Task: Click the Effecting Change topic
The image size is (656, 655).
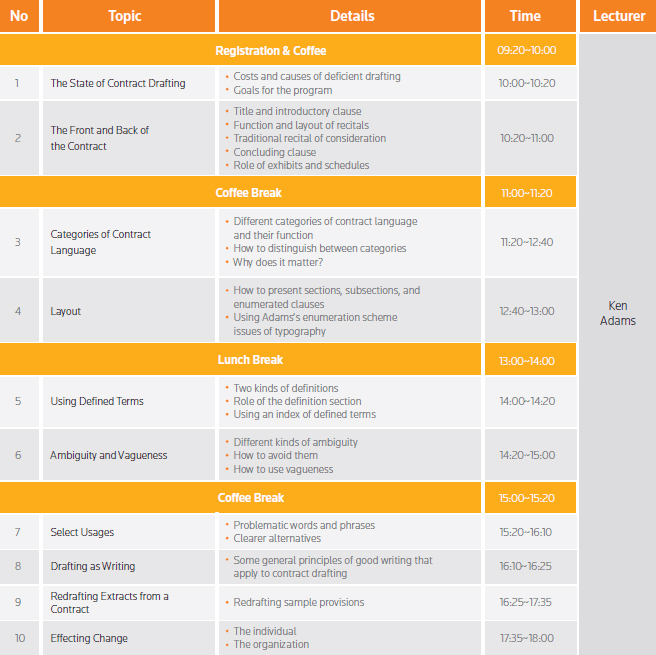Action: coord(89,638)
